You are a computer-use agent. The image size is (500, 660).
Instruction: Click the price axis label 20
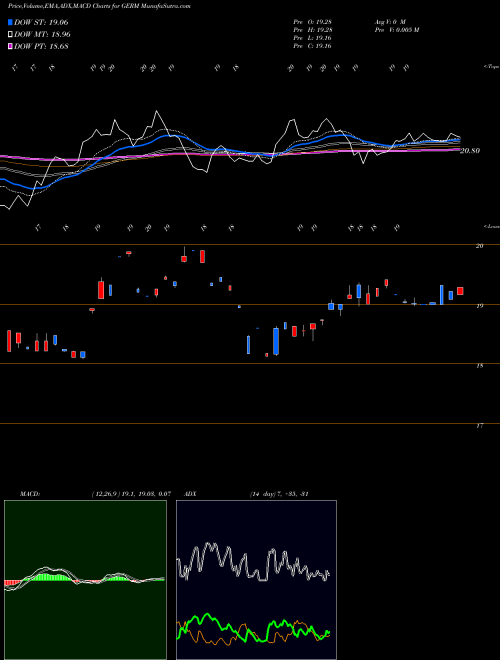(479, 246)
